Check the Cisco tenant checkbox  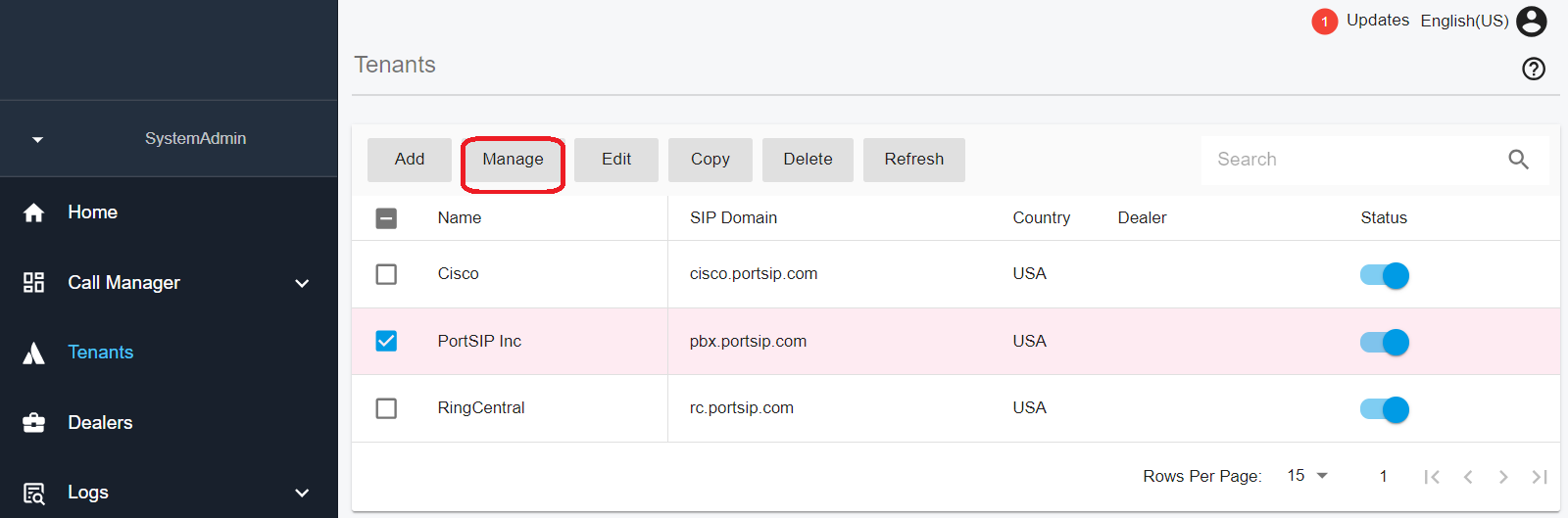click(x=386, y=274)
